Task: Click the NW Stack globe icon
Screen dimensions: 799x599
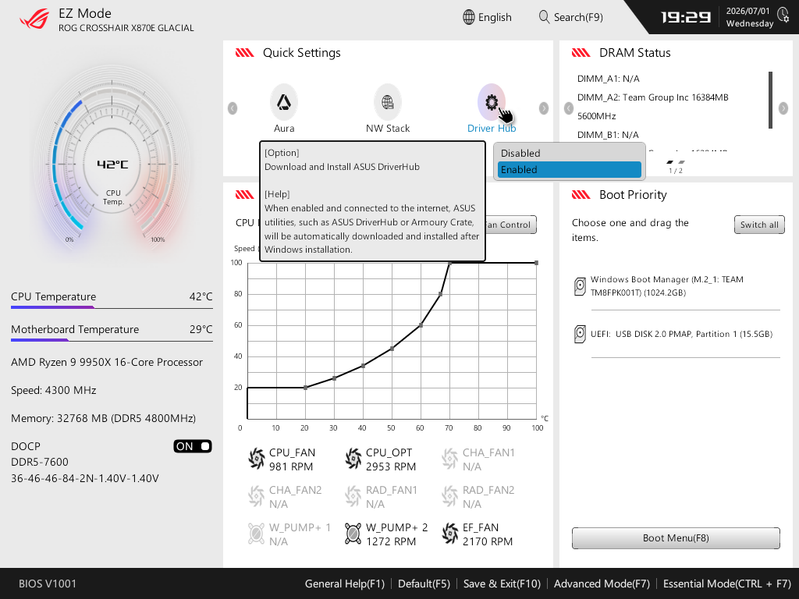Action: point(387,102)
